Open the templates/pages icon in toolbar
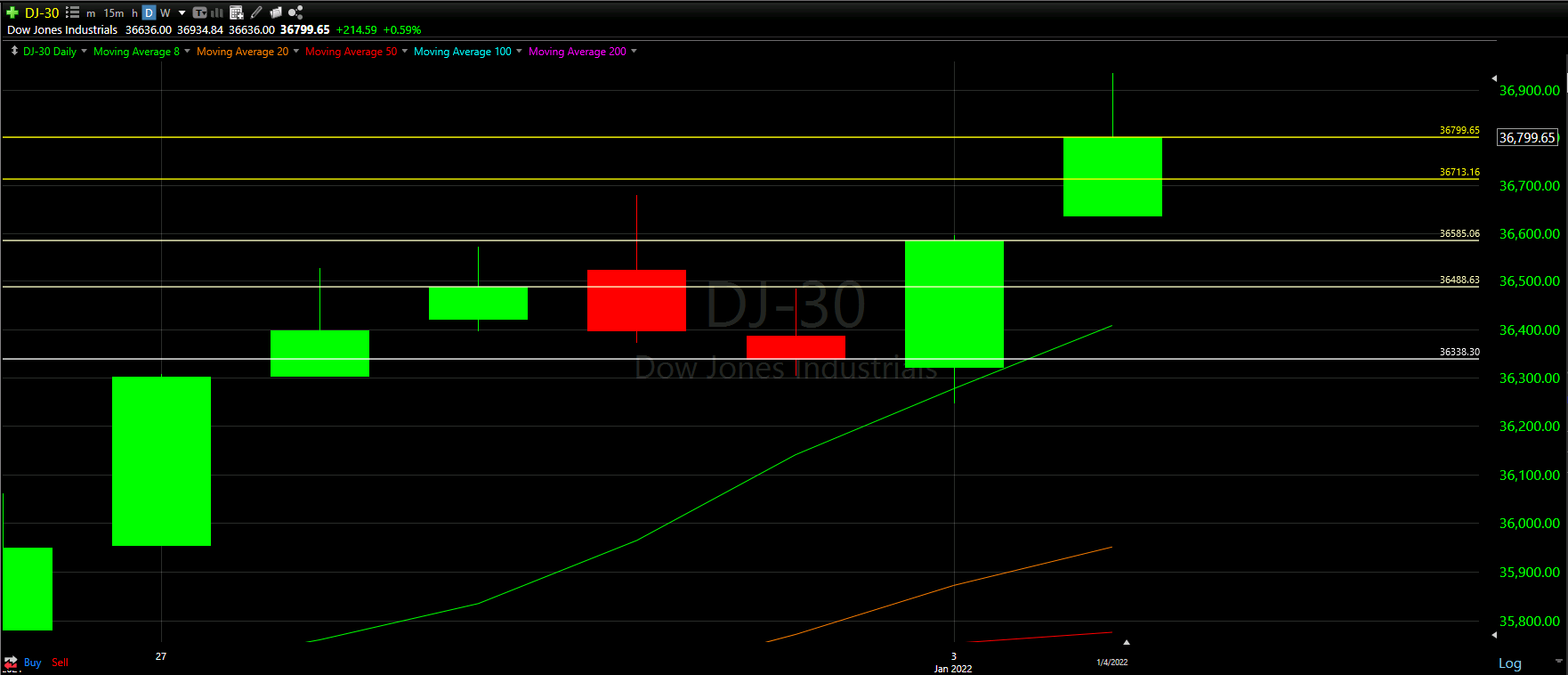1568x675 pixels. point(276,12)
